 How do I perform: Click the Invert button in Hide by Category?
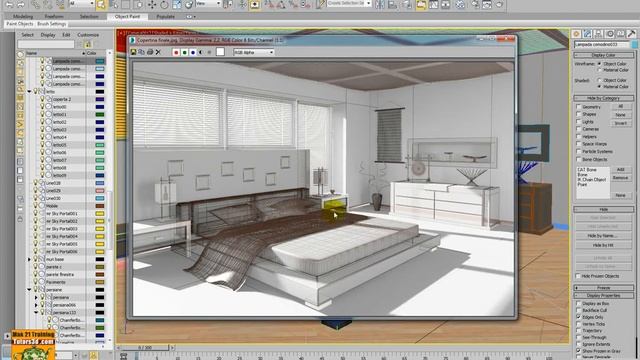(620, 123)
